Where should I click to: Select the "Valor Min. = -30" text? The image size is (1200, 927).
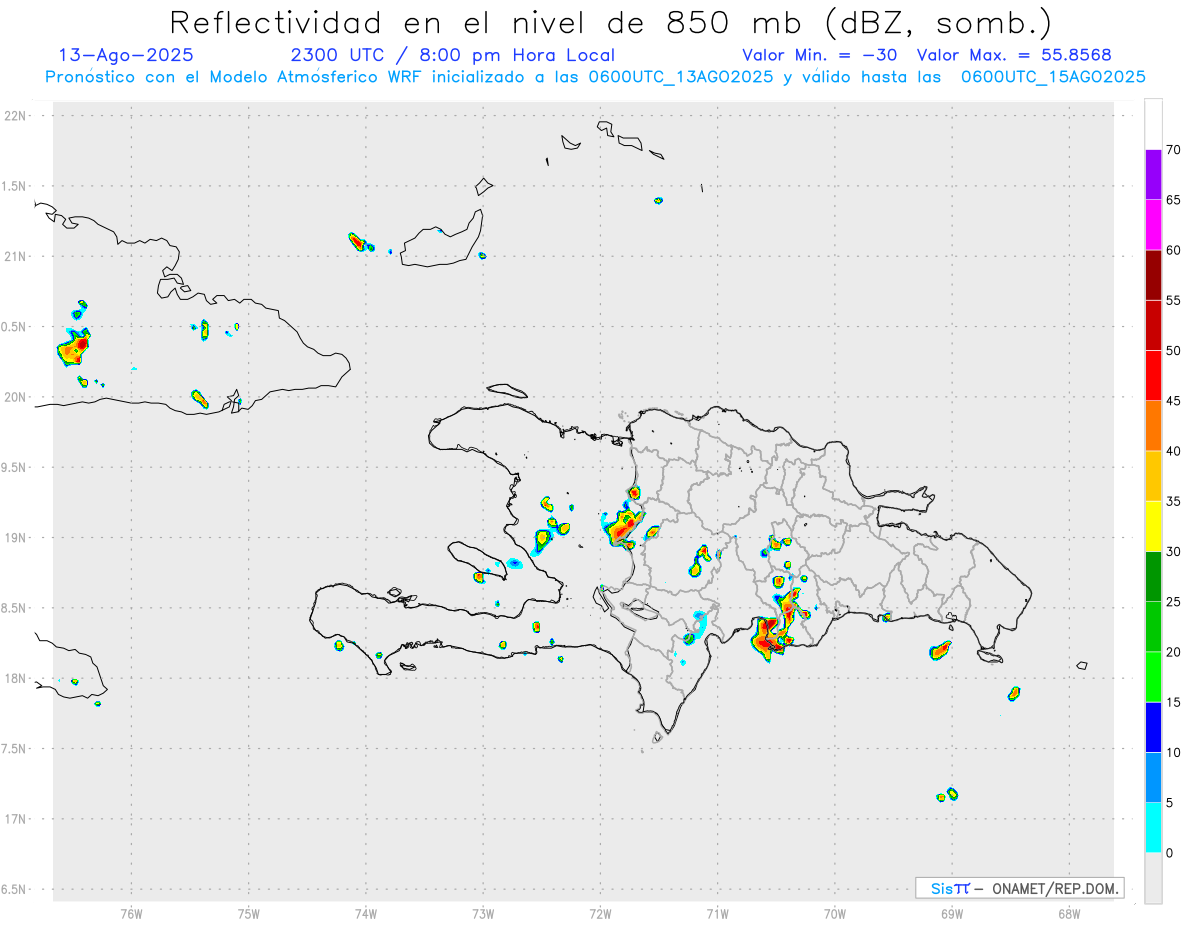[820, 55]
